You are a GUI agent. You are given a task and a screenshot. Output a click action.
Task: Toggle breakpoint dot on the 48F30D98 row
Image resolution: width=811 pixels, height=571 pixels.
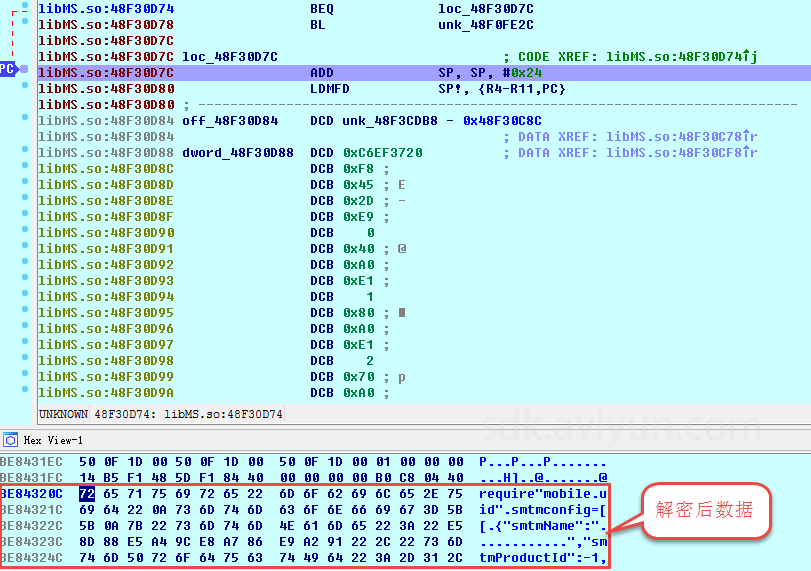pos(25,358)
